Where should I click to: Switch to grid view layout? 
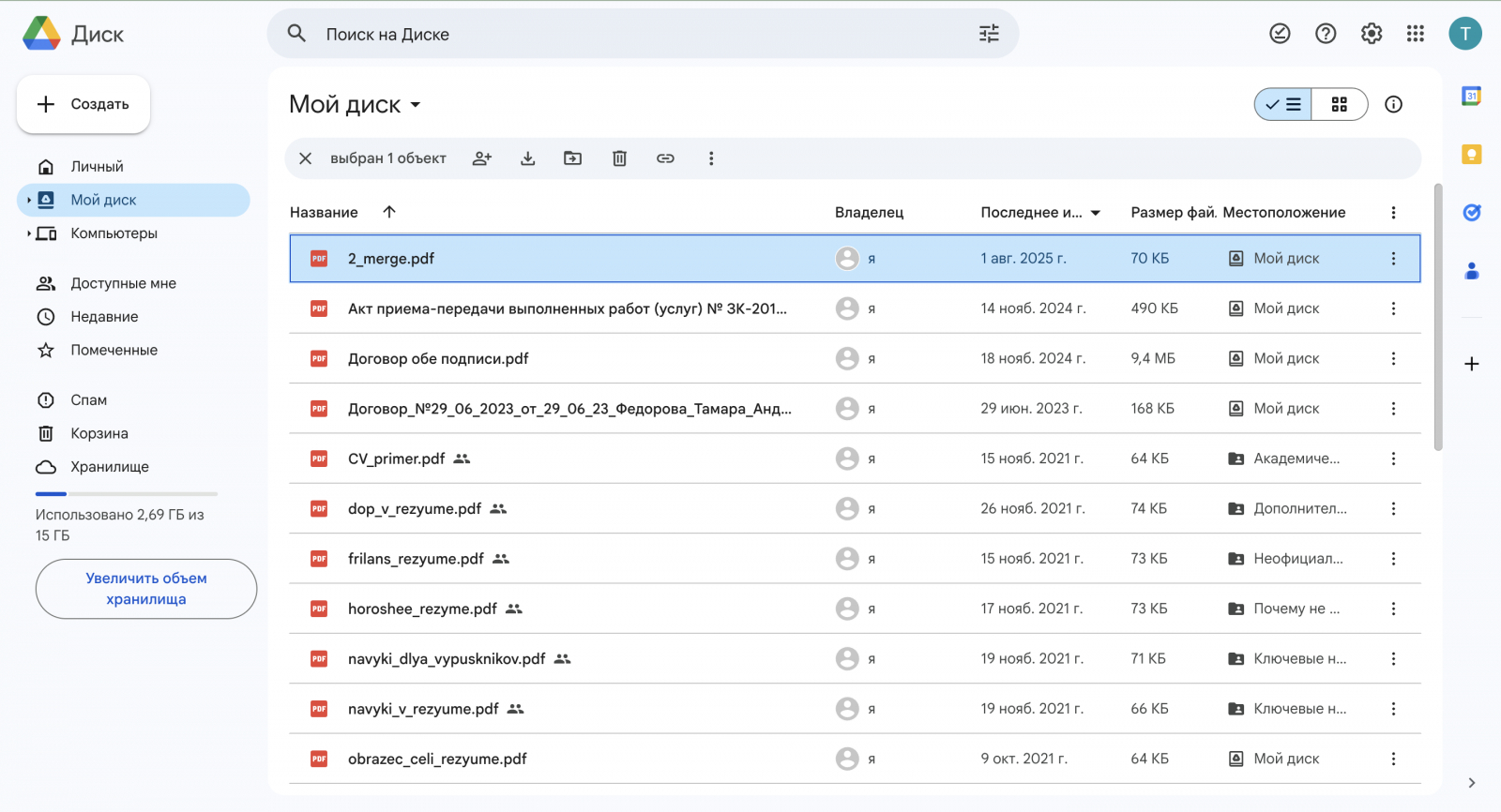[x=1340, y=104]
